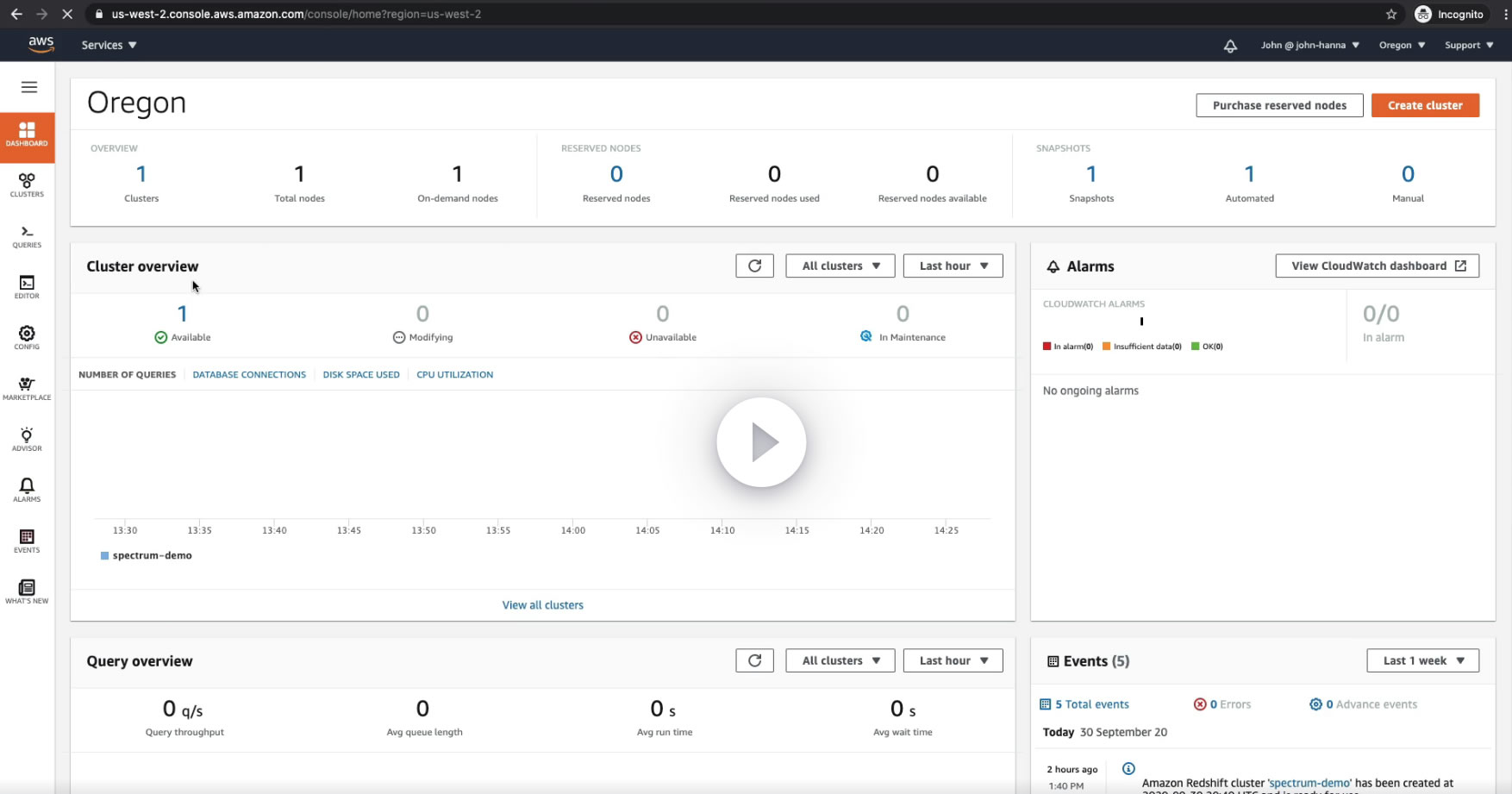Refresh the Cluster overview panel
Image resolution: width=1512 pixels, height=794 pixels.
[754, 266]
